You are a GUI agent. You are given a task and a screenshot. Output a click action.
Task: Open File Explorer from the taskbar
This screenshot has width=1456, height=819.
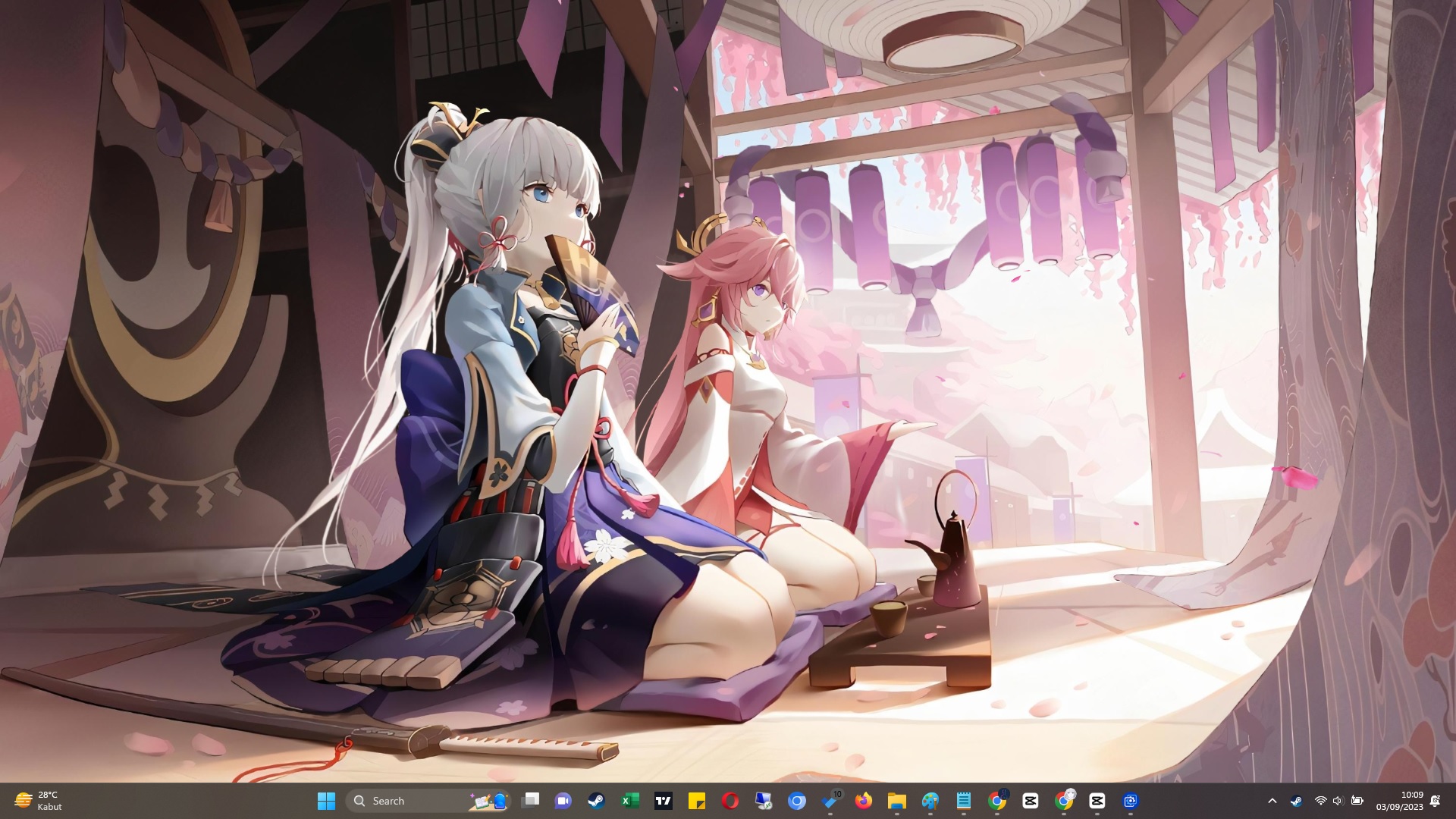897,801
